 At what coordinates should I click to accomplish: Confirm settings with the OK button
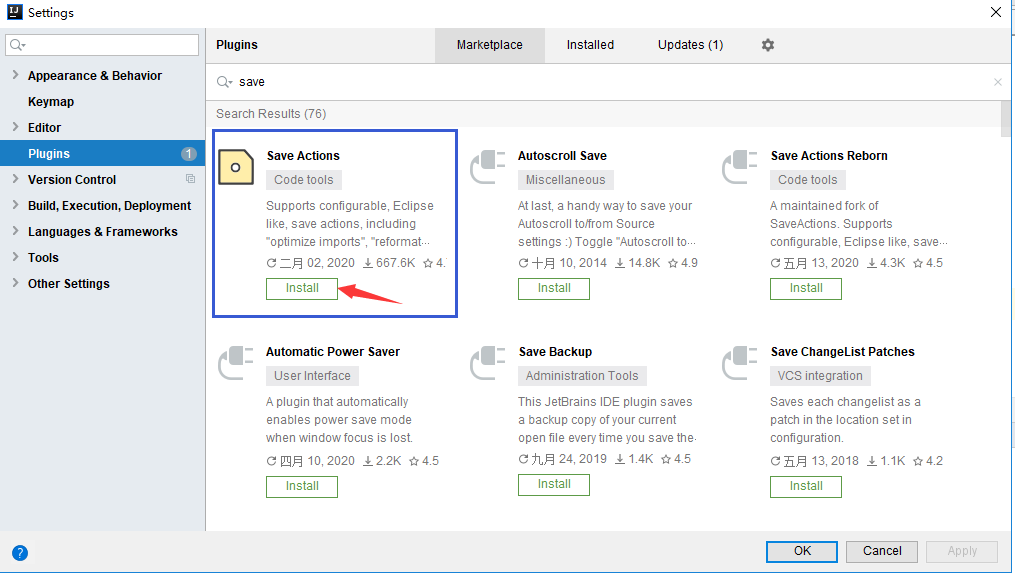802,551
